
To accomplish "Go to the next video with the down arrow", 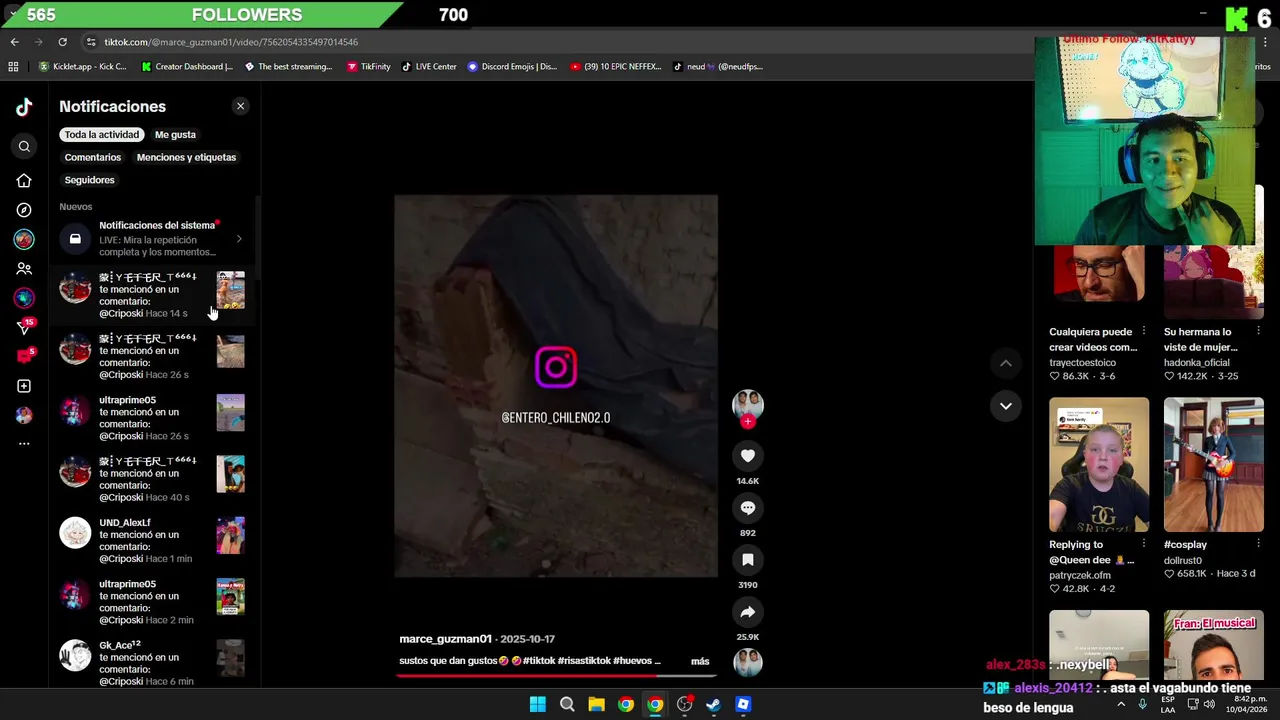I will pyautogui.click(x=1005, y=405).
